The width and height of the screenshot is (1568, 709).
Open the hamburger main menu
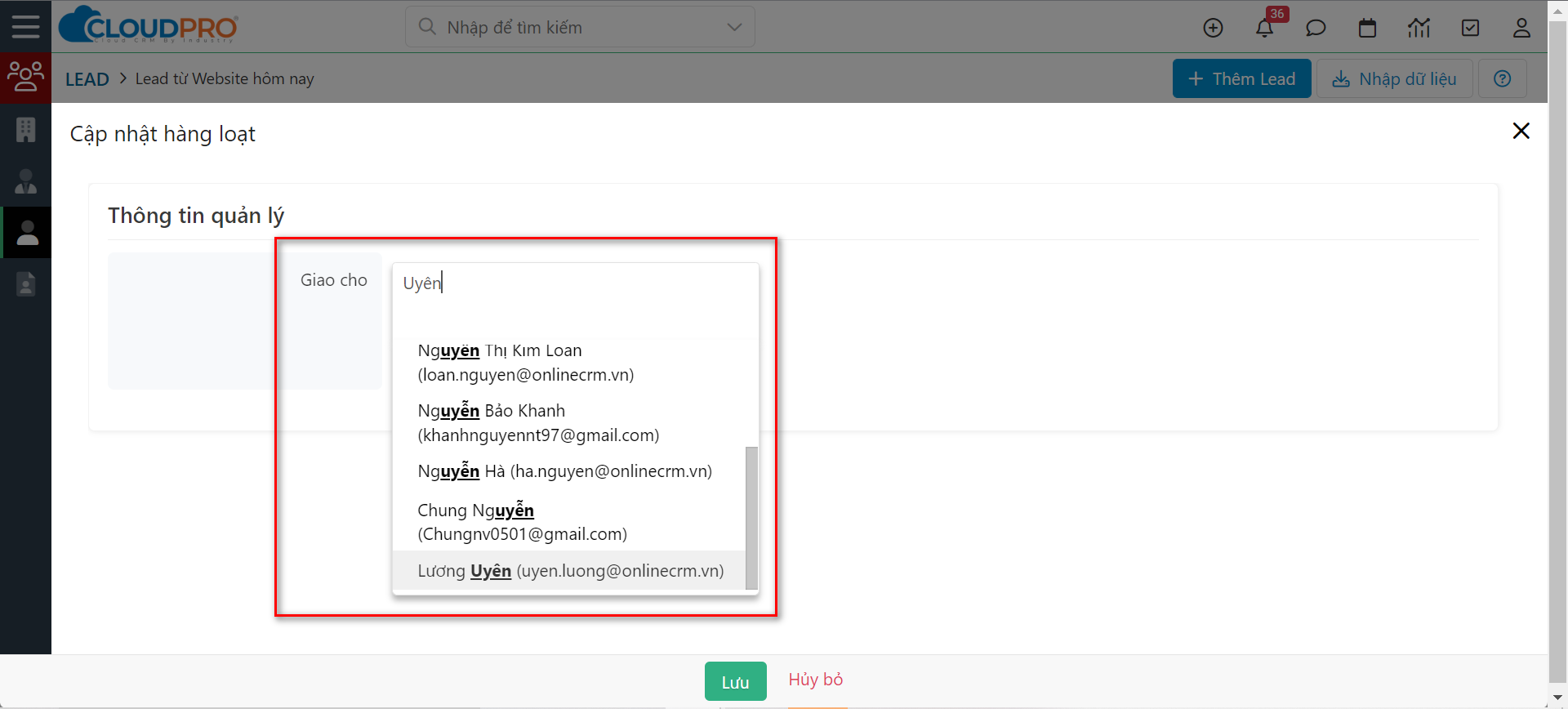(x=25, y=27)
